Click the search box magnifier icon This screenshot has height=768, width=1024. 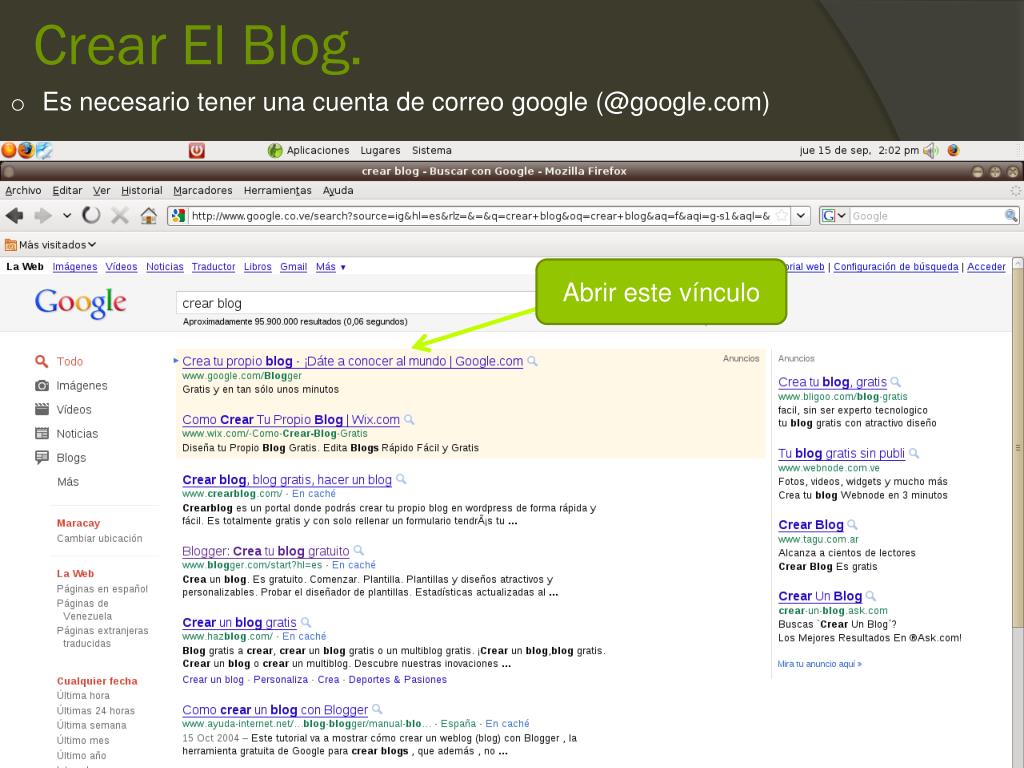click(1010, 216)
